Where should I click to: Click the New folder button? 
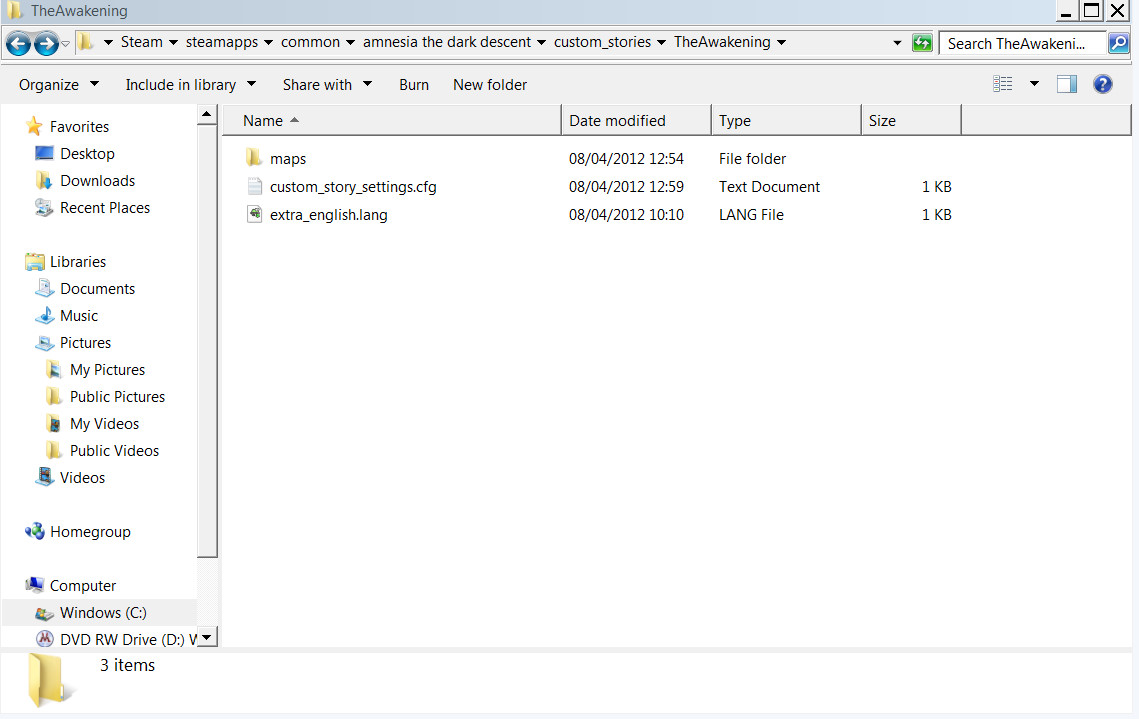point(490,85)
